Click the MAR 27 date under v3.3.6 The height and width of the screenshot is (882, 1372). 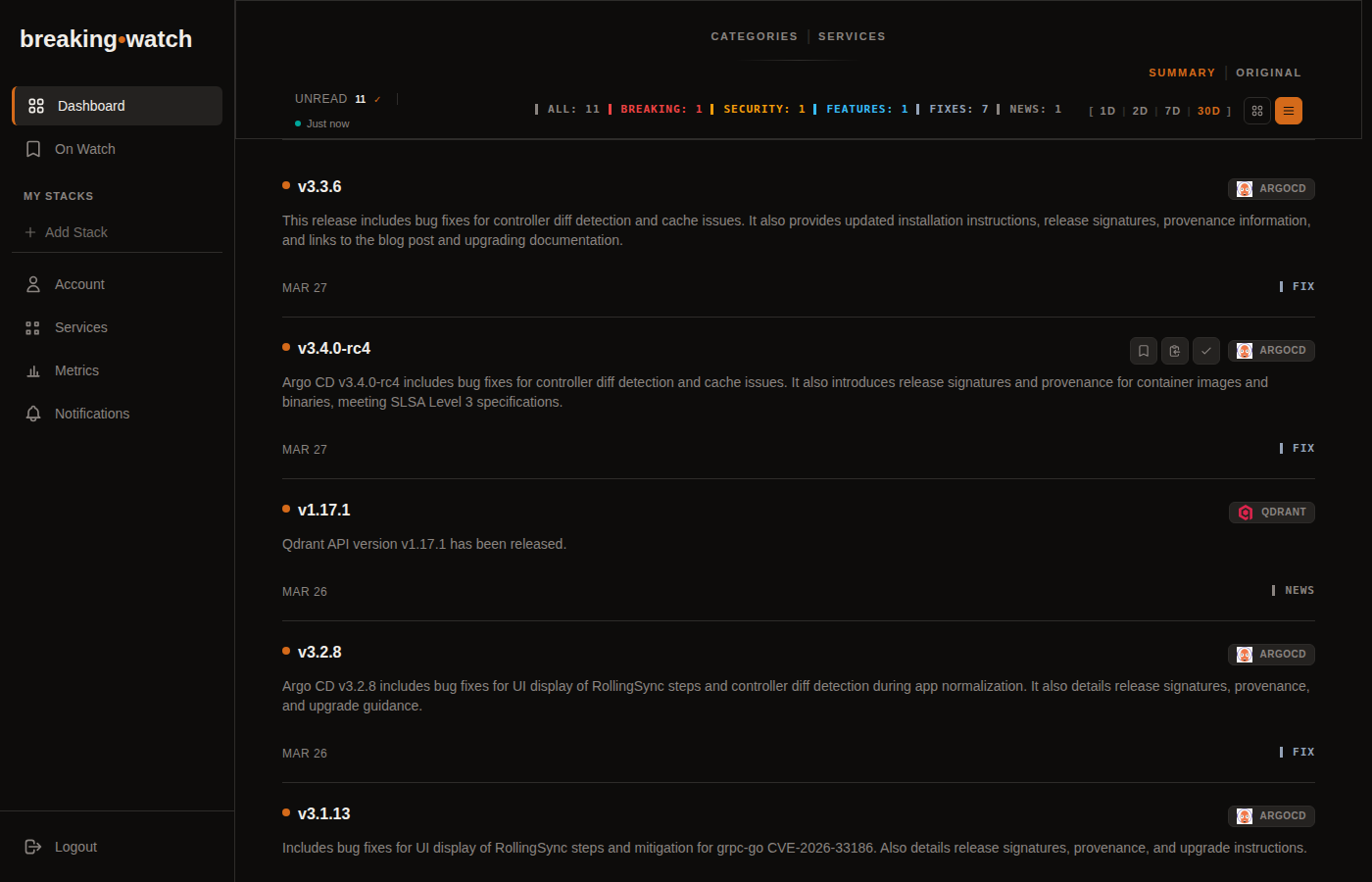[x=305, y=288]
